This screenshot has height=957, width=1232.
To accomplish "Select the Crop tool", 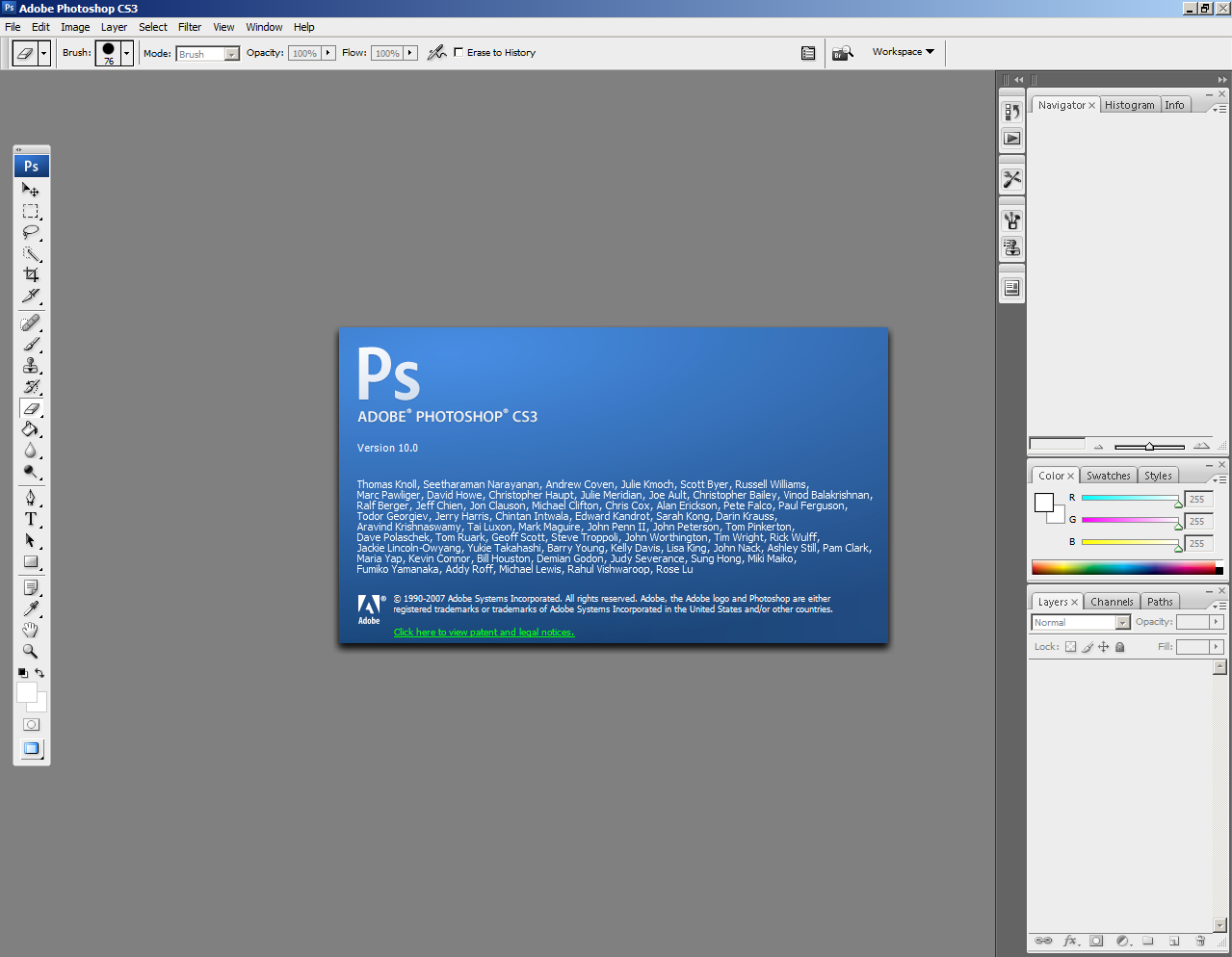I will (x=31, y=274).
